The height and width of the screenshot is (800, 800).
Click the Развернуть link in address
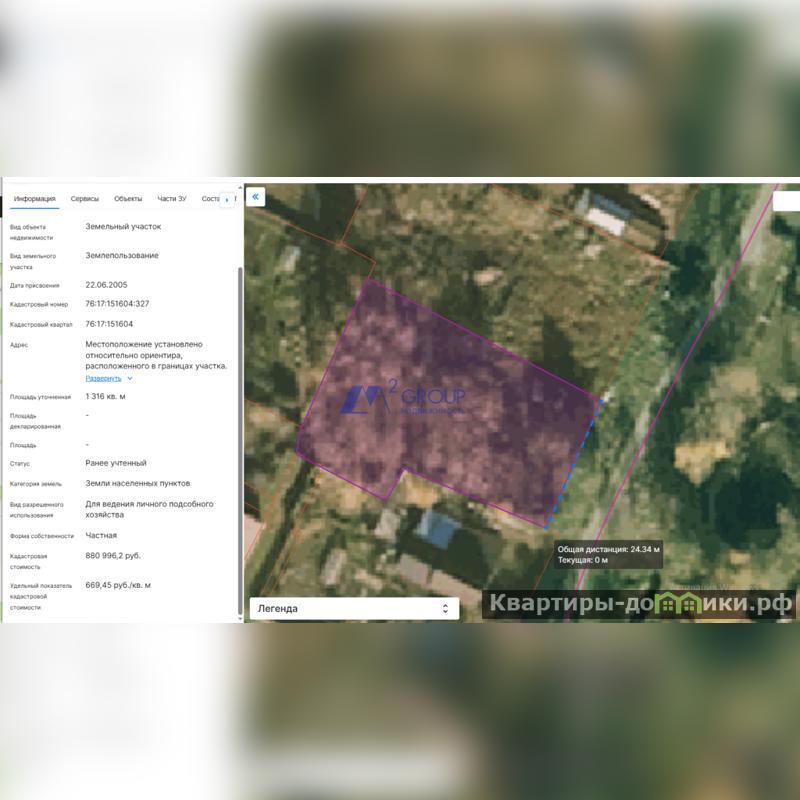tap(103, 379)
